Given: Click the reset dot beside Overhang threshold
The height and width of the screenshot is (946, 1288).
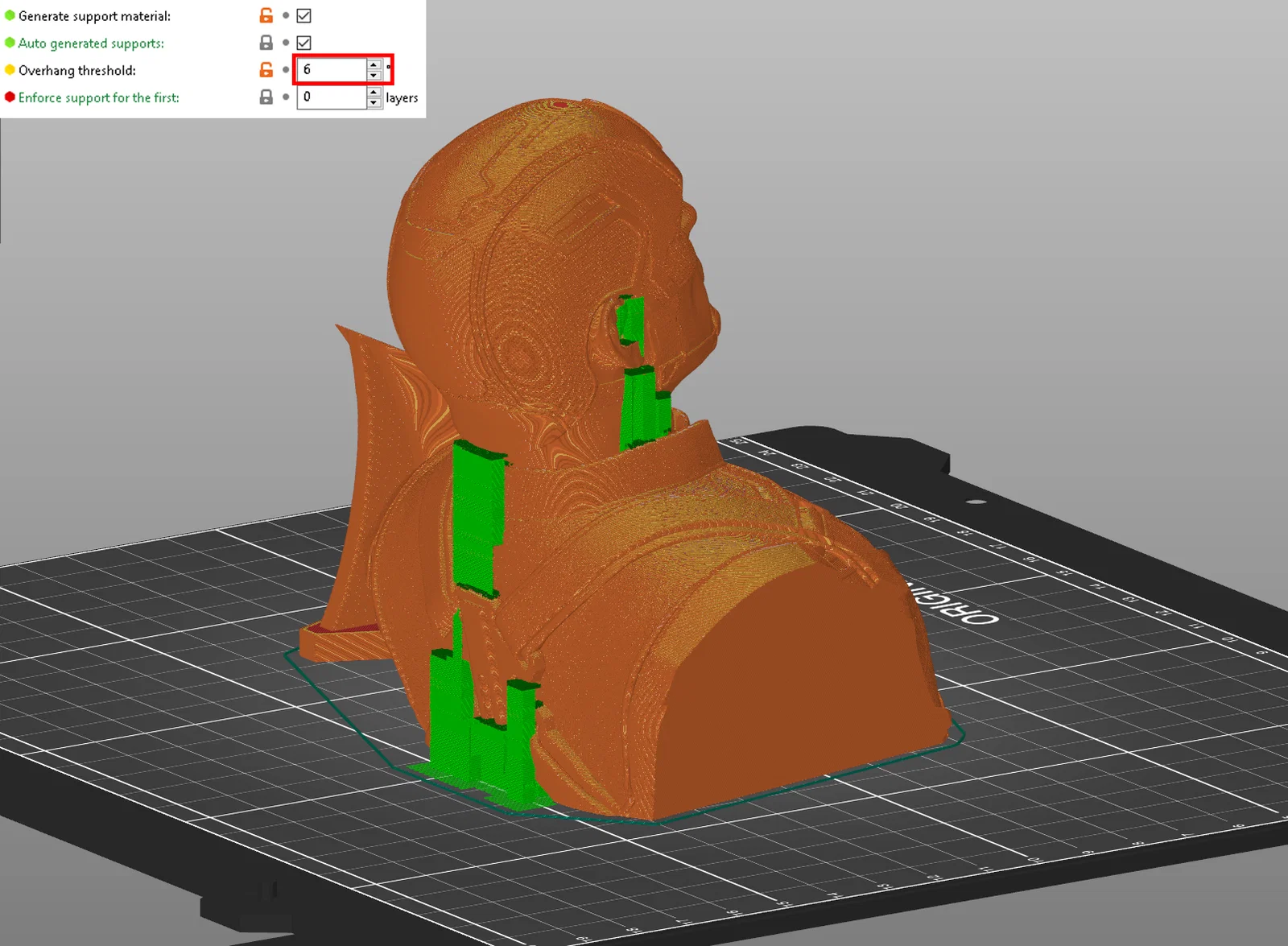Looking at the screenshot, I should (x=286, y=70).
